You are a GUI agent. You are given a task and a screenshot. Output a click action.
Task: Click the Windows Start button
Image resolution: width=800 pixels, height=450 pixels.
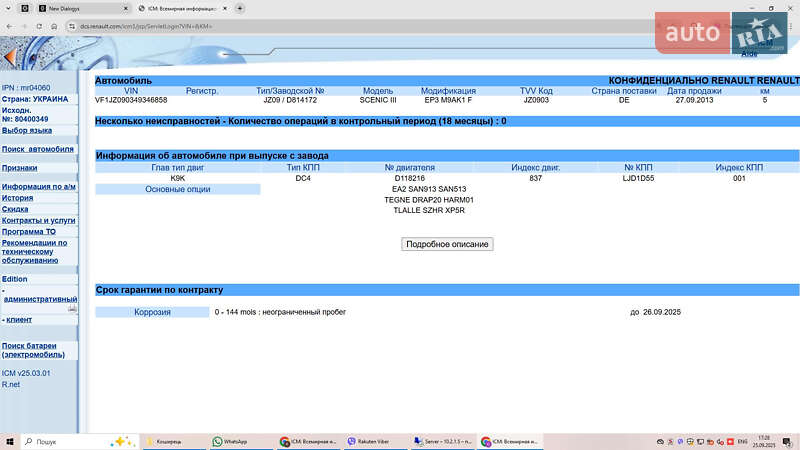[10, 441]
